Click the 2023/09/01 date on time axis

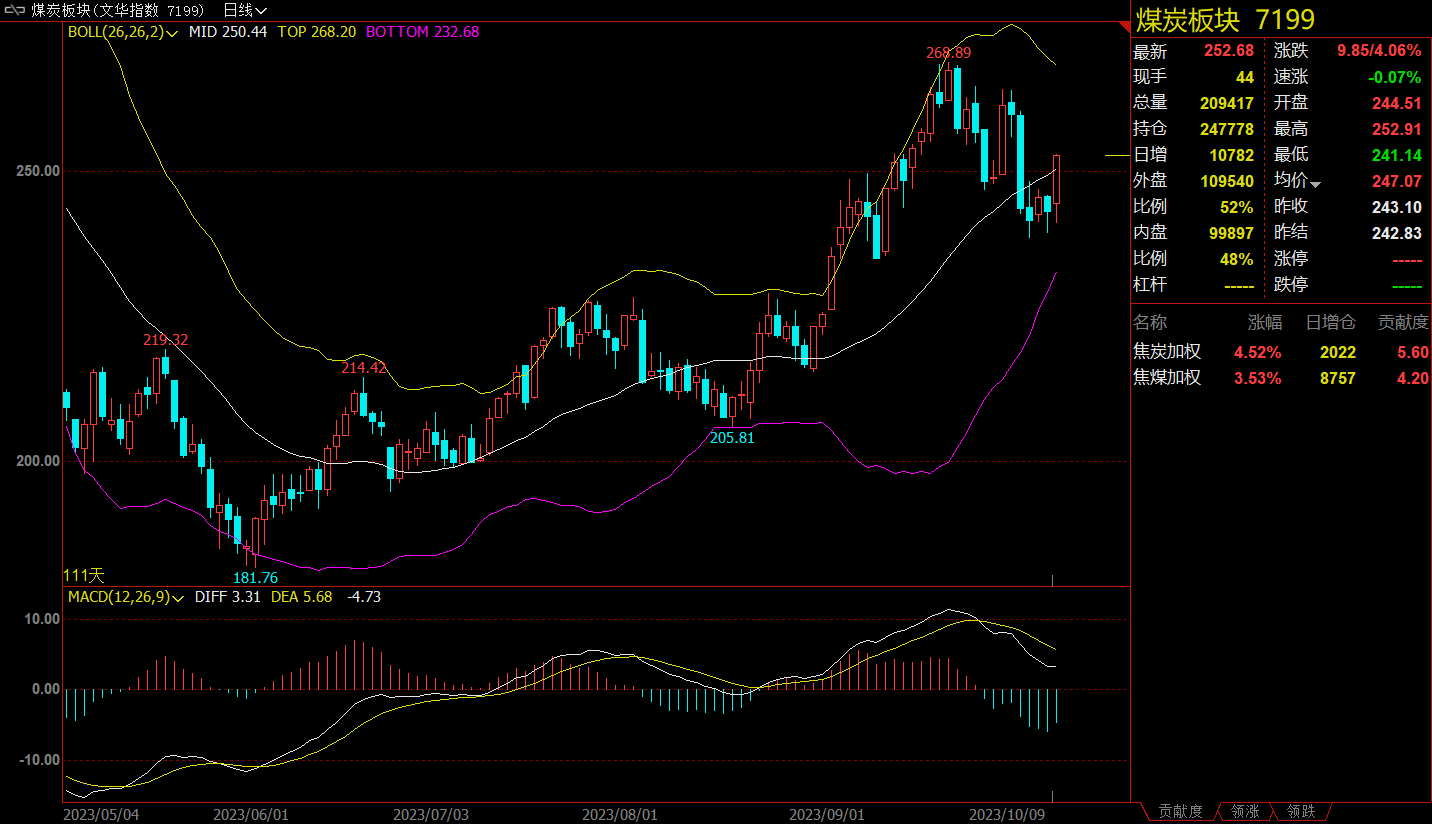[826, 814]
